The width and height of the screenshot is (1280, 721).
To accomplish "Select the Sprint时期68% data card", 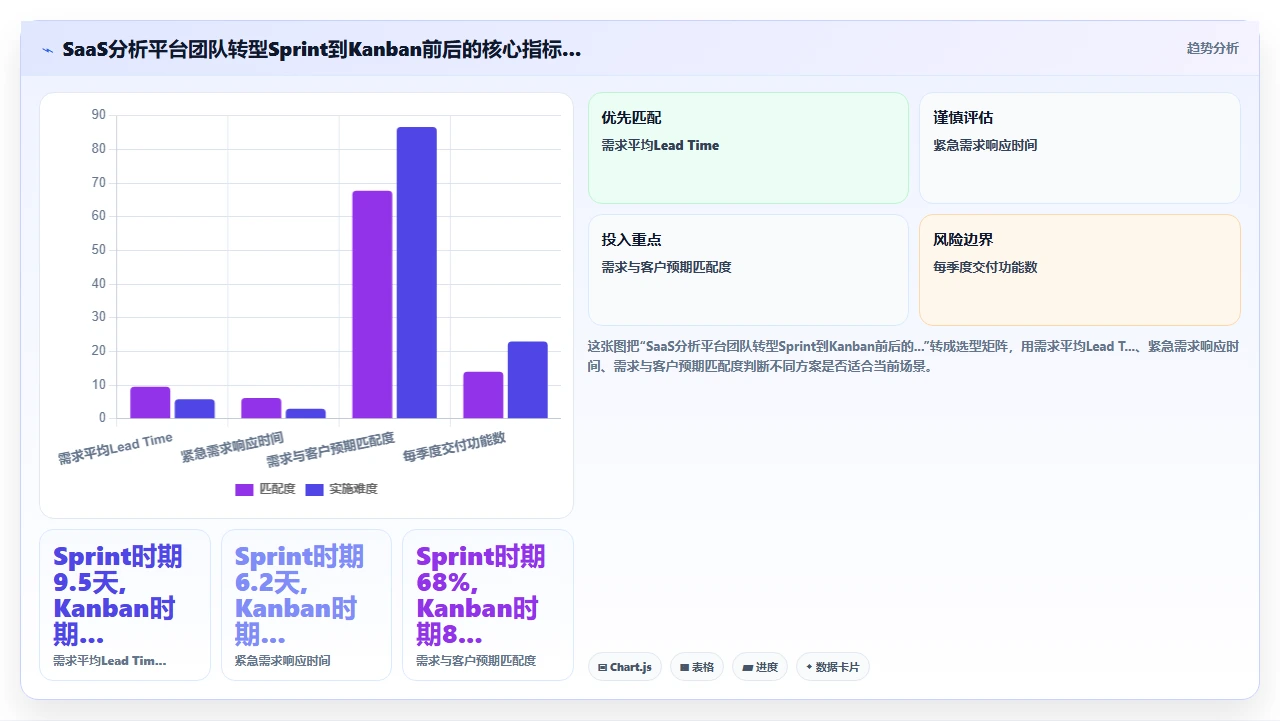I will click(488, 605).
